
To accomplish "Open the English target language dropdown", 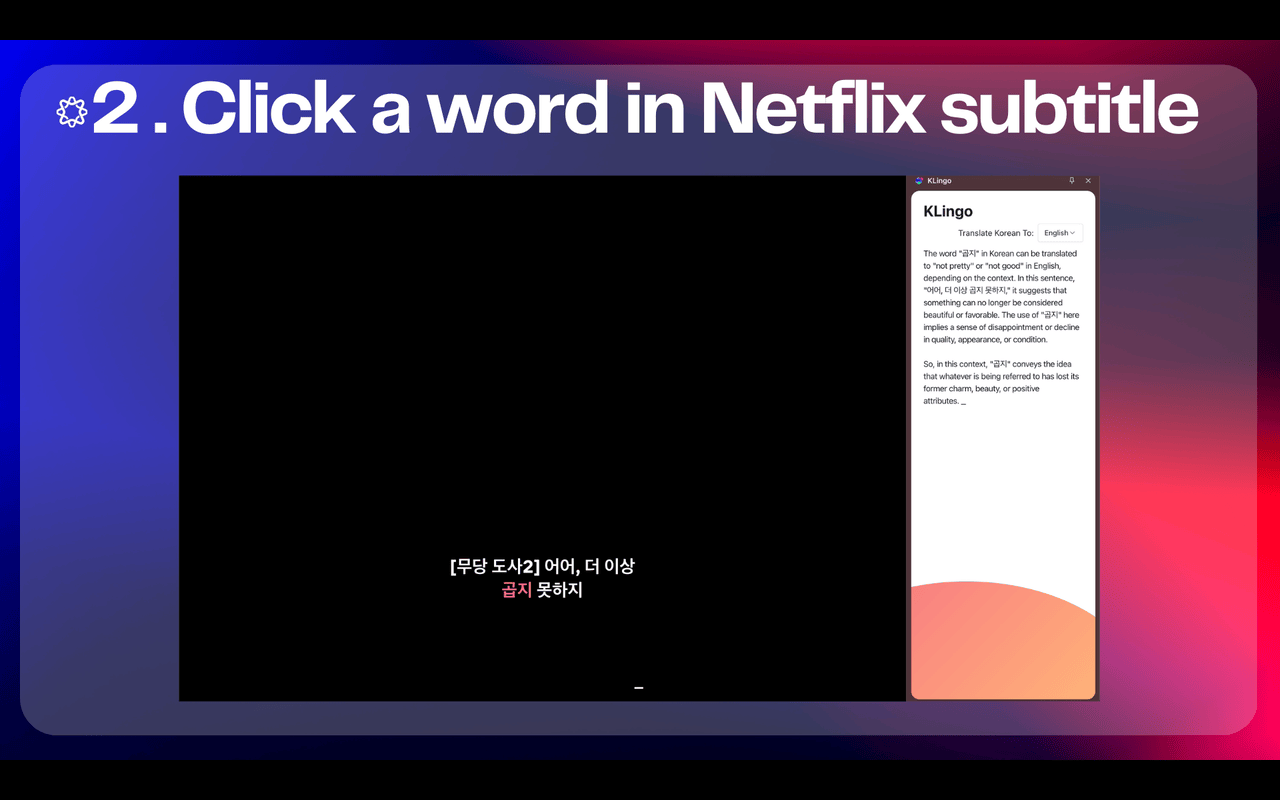I will [1060, 233].
